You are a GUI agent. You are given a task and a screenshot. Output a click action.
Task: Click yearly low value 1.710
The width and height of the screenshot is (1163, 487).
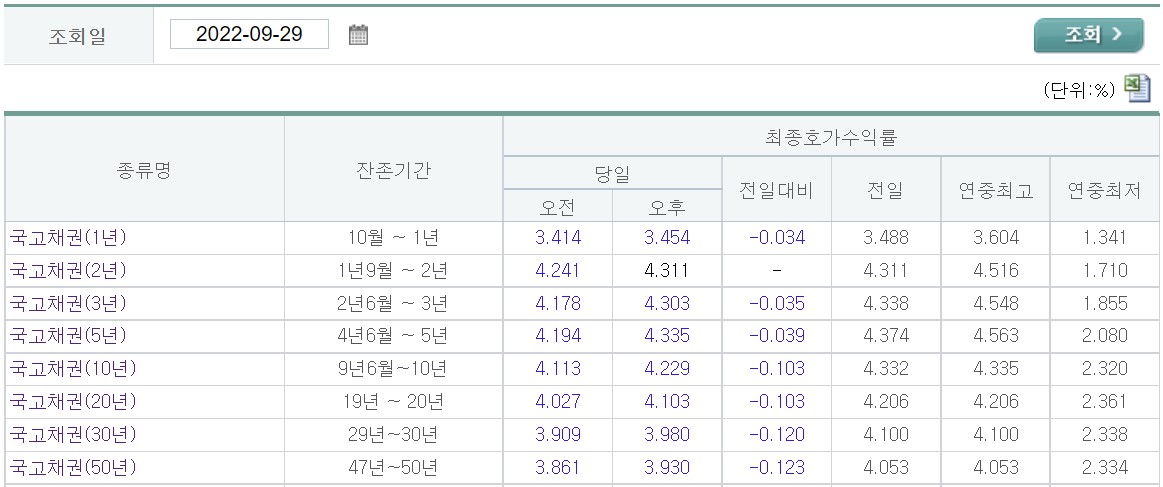click(1104, 271)
